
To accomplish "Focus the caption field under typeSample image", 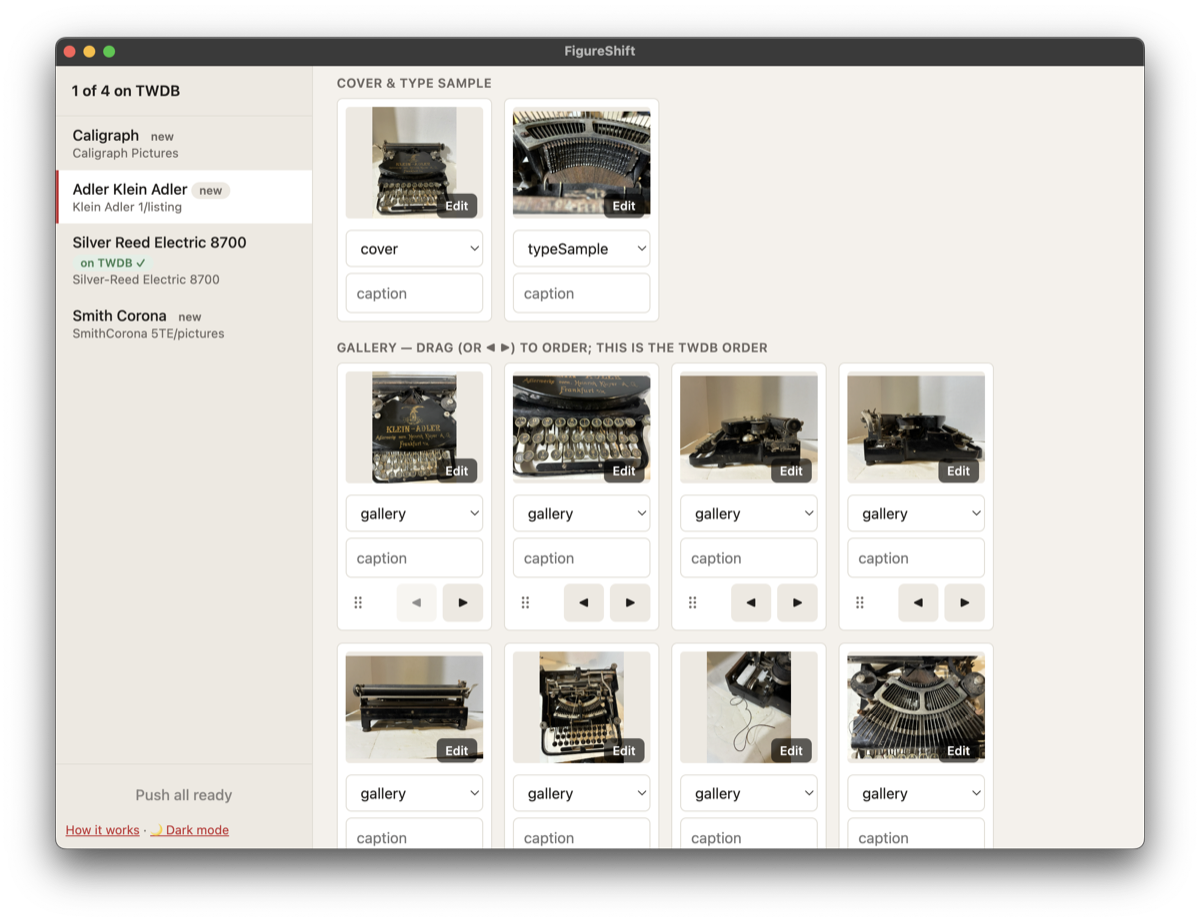I will (x=581, y=293).
